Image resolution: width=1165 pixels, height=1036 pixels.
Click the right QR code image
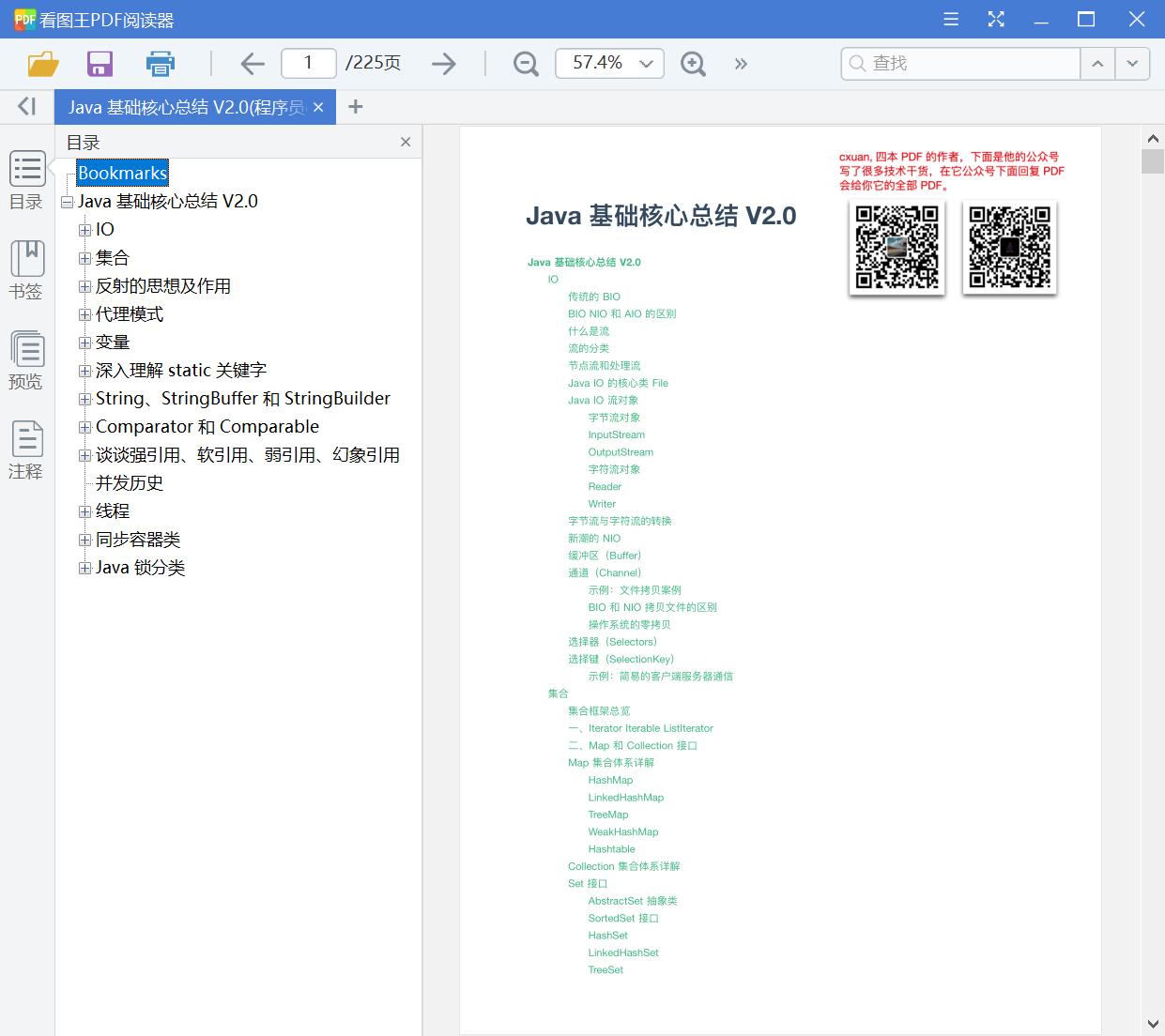[x=1009, y=247]
